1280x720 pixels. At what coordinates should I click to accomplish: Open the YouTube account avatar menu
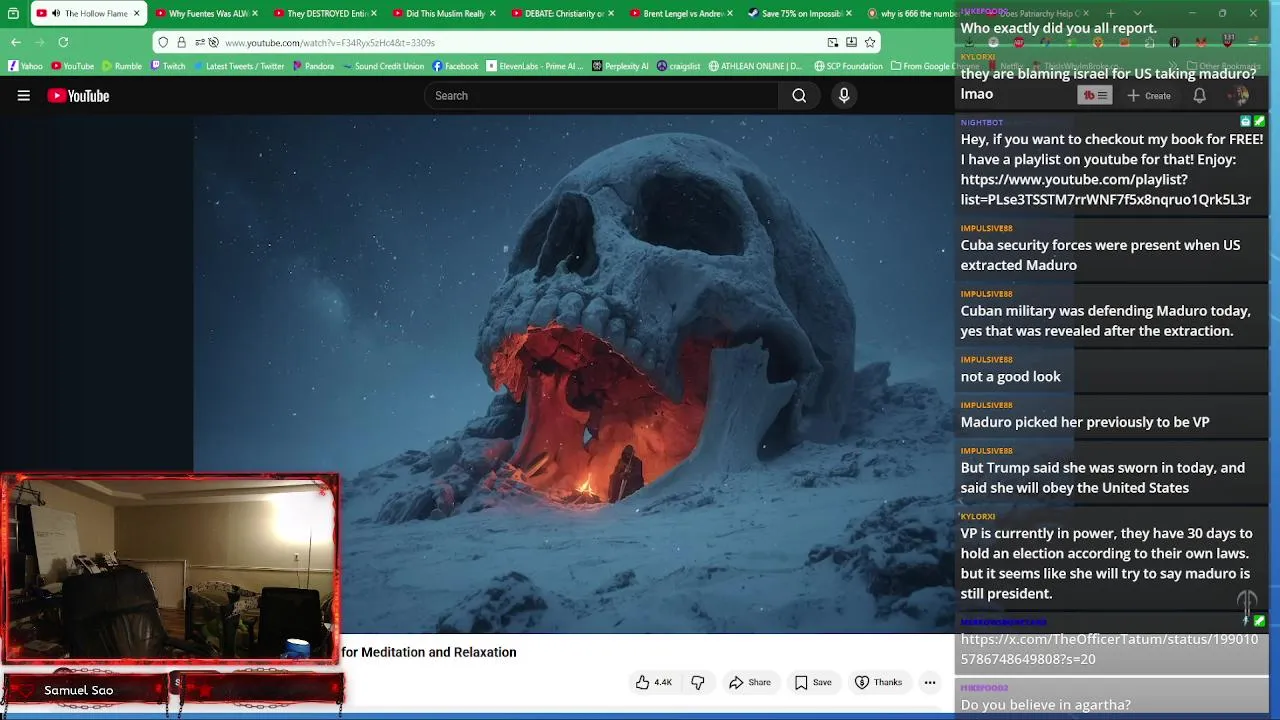(1238, 96)
